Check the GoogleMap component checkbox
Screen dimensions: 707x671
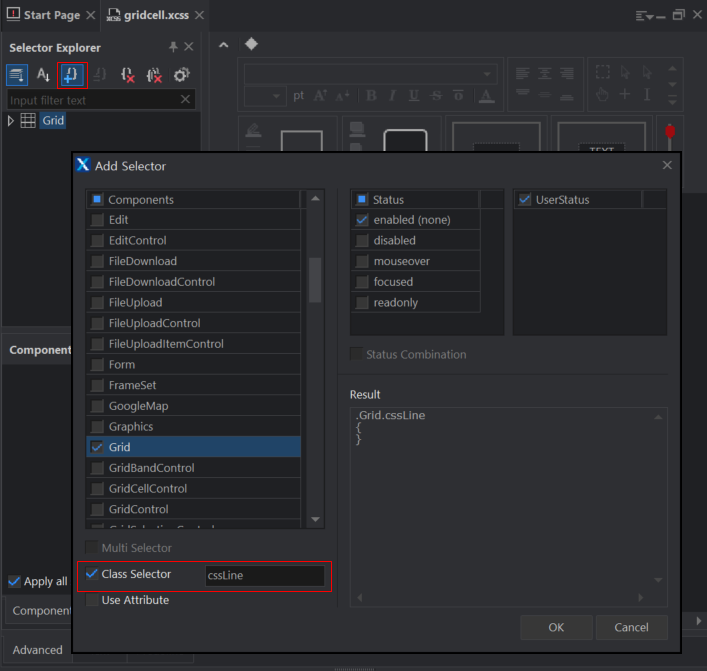click(x=97, y=406)
